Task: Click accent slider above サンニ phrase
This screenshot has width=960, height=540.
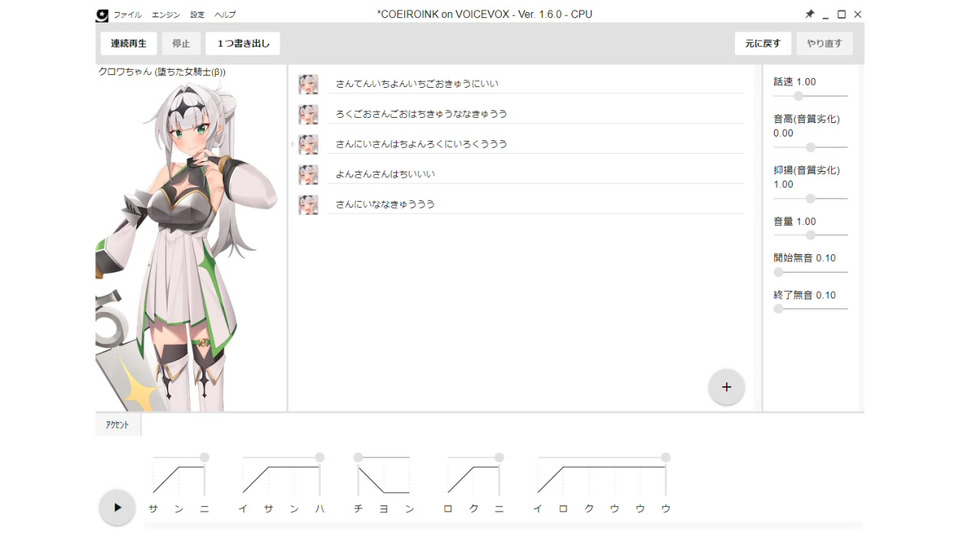Action: [179, 457]
